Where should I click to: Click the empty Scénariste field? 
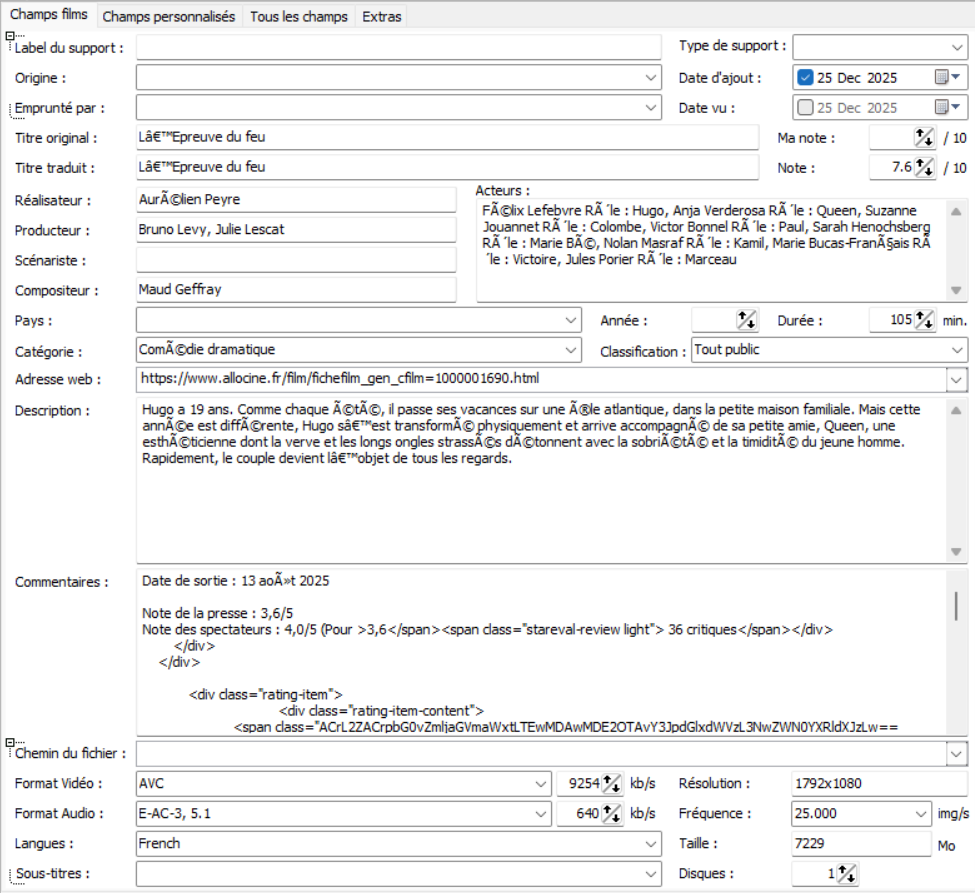[x=296, y=260]
